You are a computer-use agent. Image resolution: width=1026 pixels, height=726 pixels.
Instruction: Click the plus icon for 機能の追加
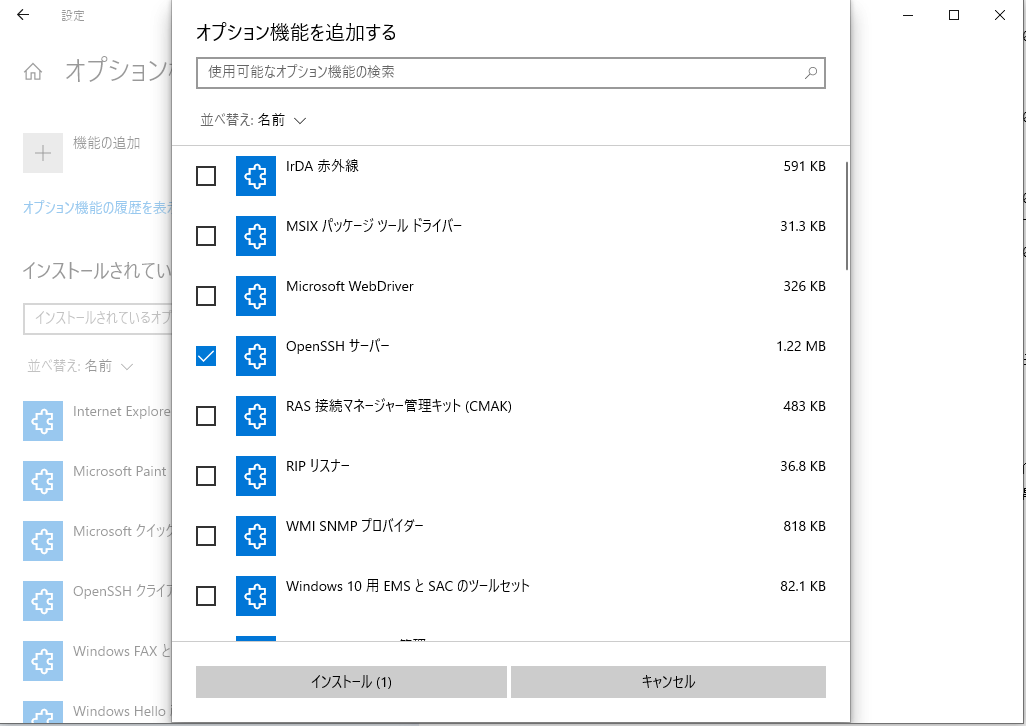pos(43,153)
